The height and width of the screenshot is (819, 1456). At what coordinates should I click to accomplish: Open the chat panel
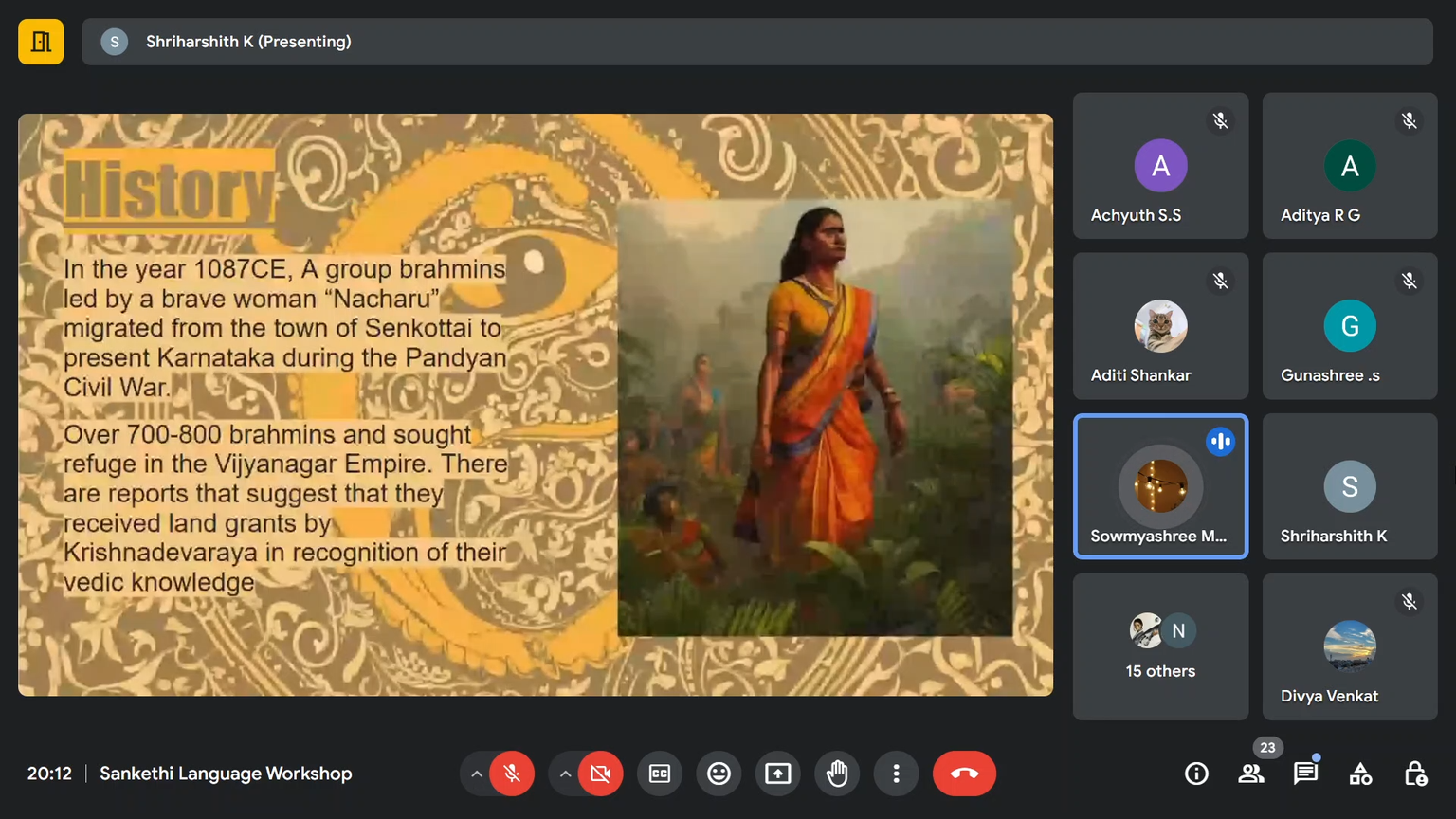pos(1305,773)
